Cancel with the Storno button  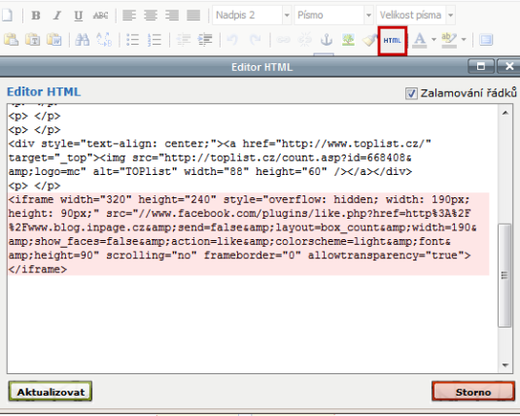pyautogui.click(x=473, y=392)
